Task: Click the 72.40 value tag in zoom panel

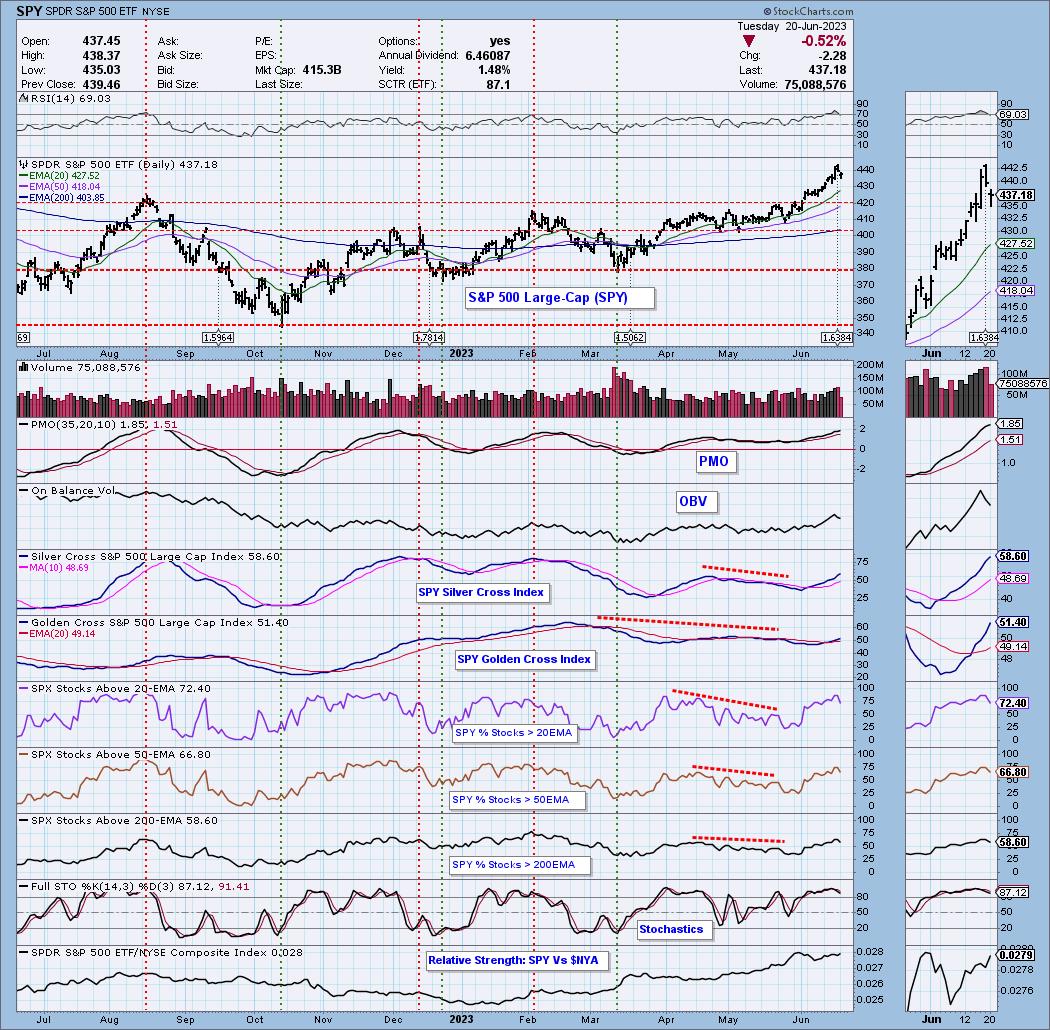Action: click(x=1012, y=703)
